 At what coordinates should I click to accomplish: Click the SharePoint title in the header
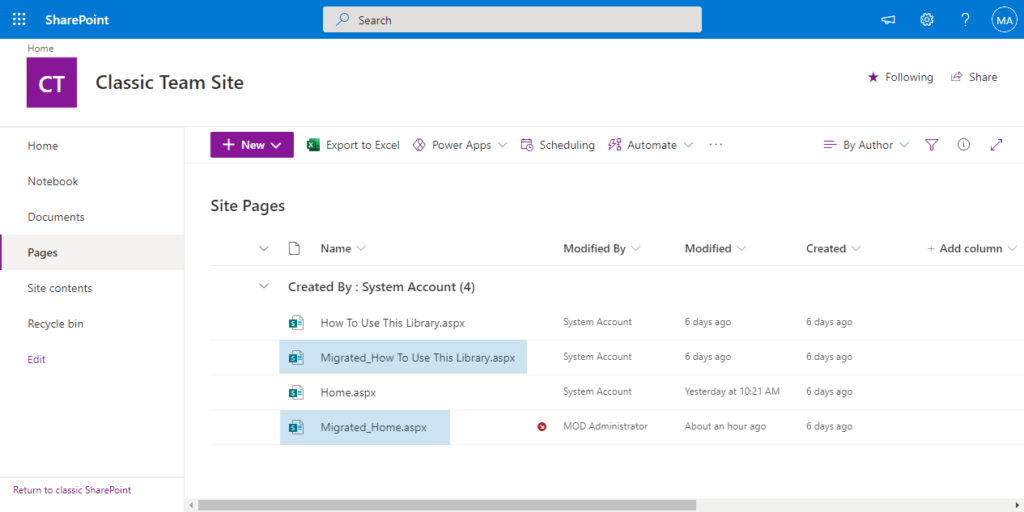tap(77, 20)
